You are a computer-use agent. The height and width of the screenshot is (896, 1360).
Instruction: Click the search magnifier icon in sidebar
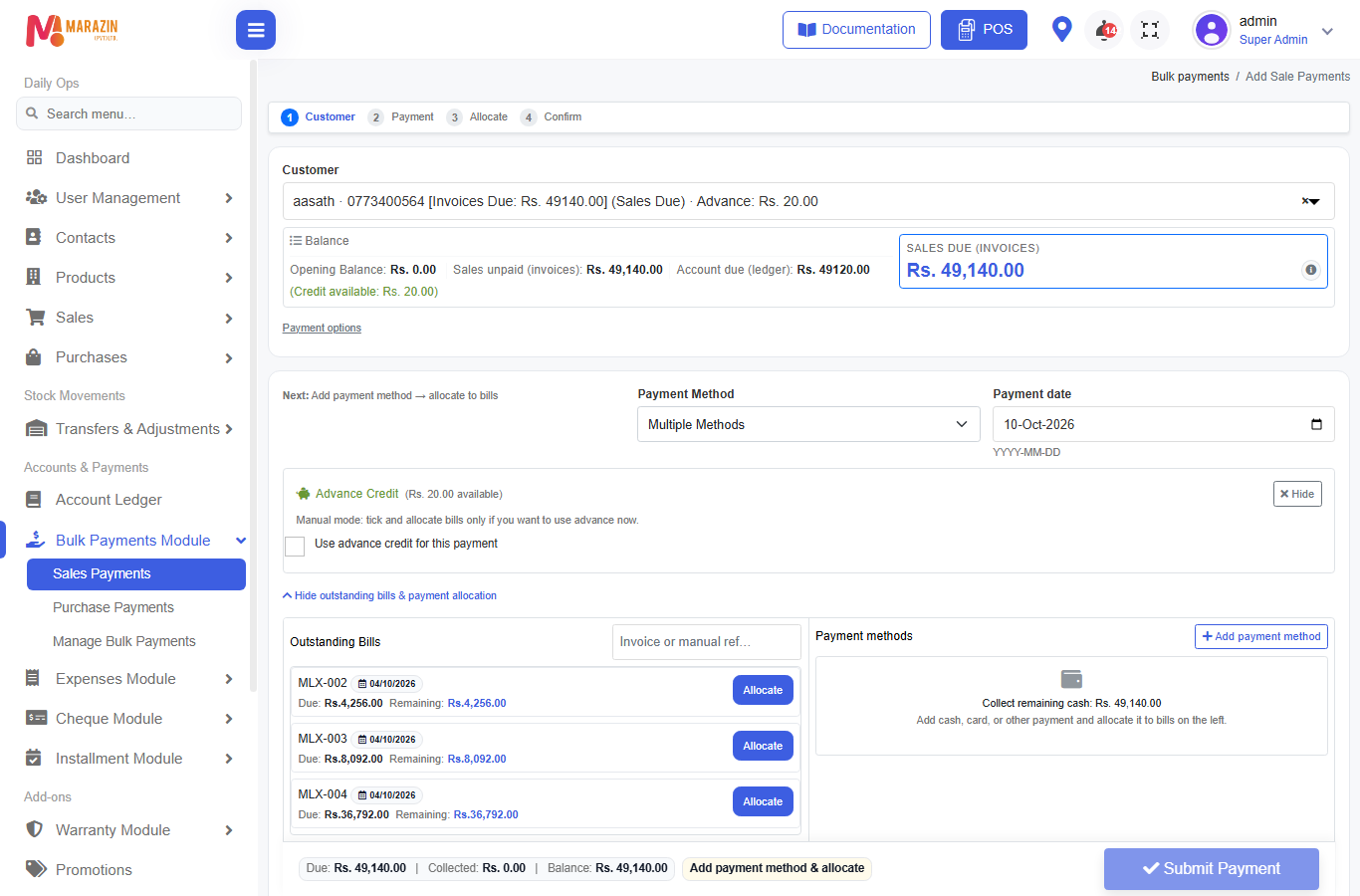pyautogui.click(x=32, y=113)
